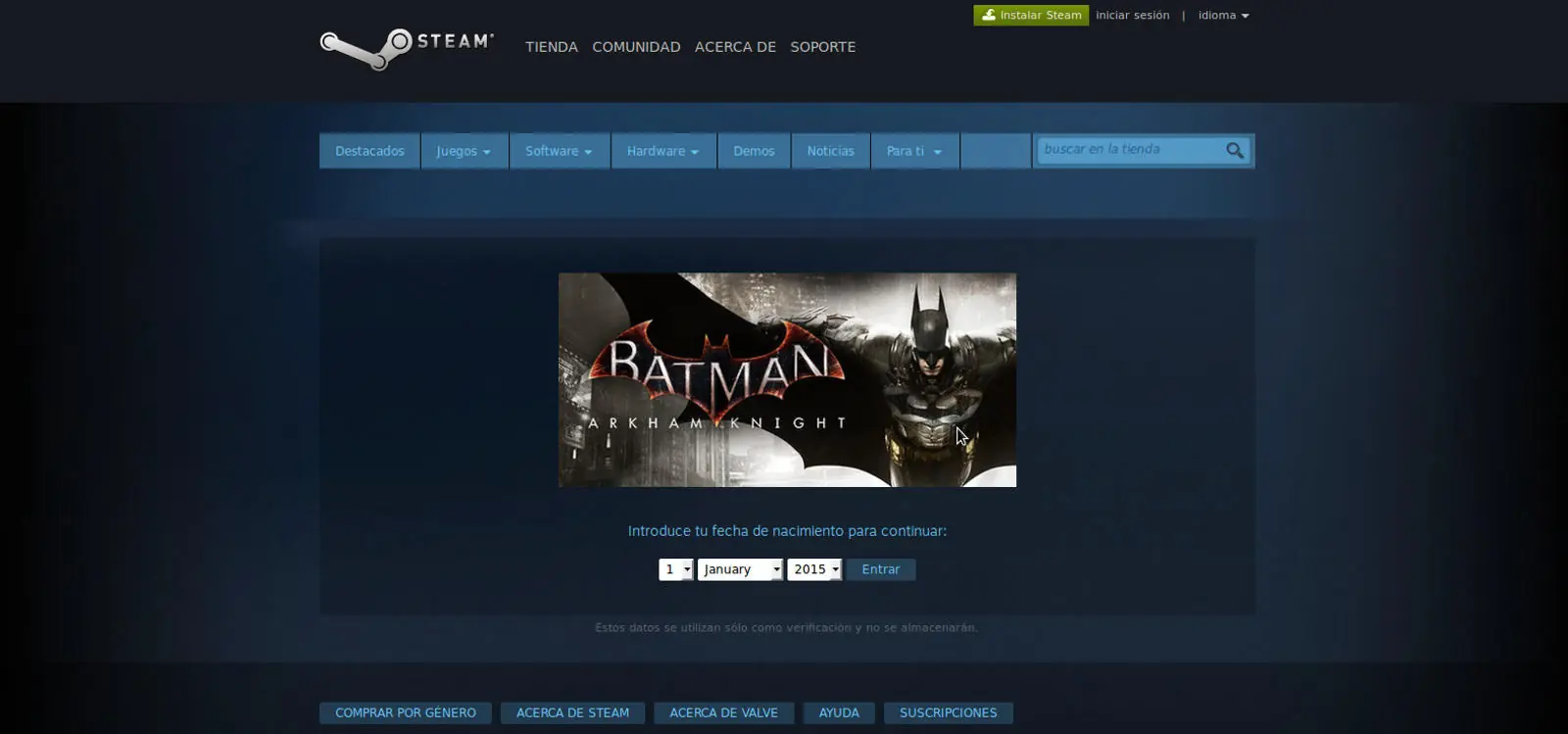
Task: Open the TIENDA menu
Action: 552,47
